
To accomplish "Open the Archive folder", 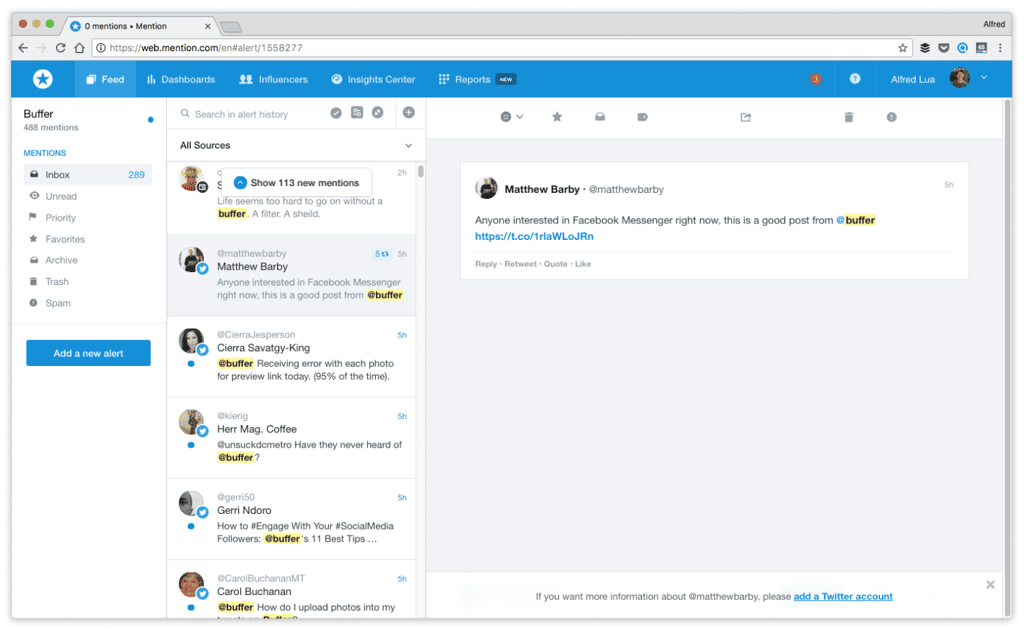I will [x=88, y=260].
